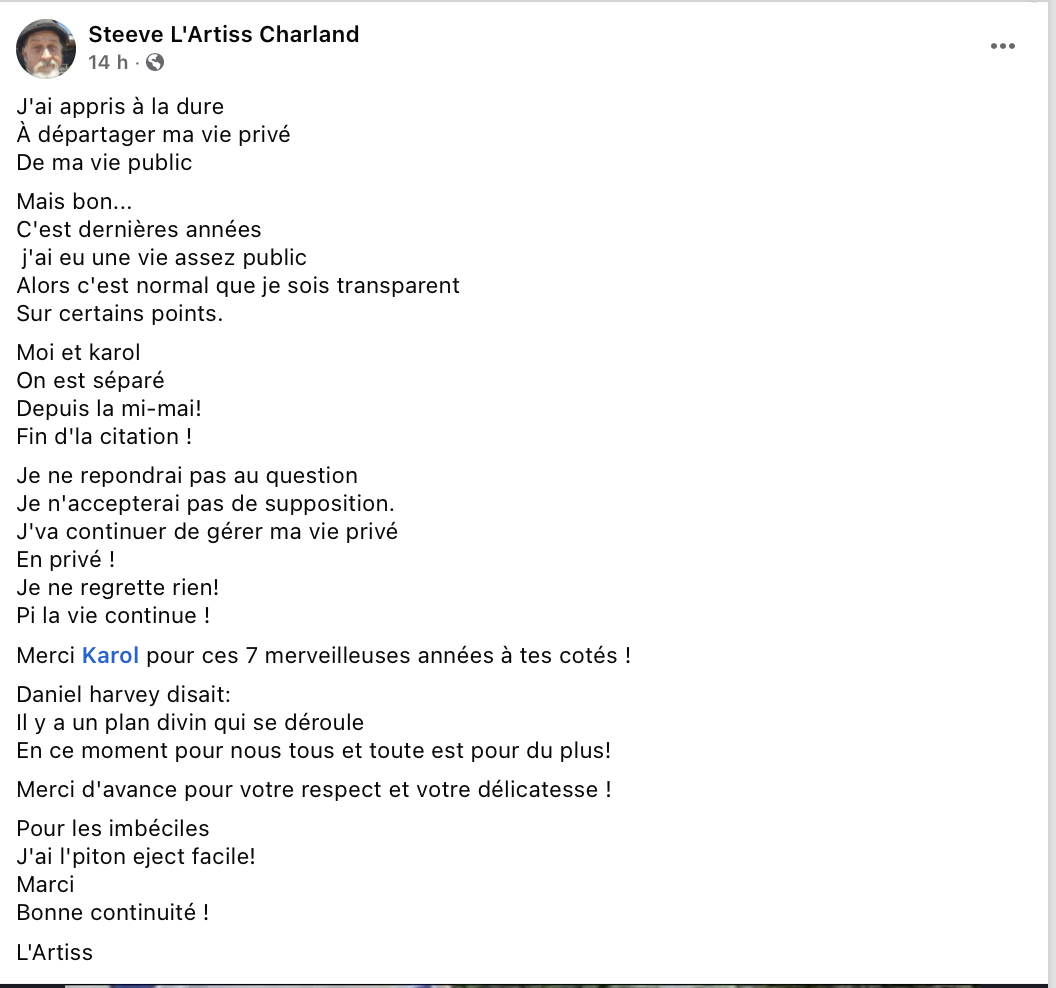Screen dimensions: 1056x988
Task: Click the line 'Fin d'la citation !'
Action: tap(104, 436)
